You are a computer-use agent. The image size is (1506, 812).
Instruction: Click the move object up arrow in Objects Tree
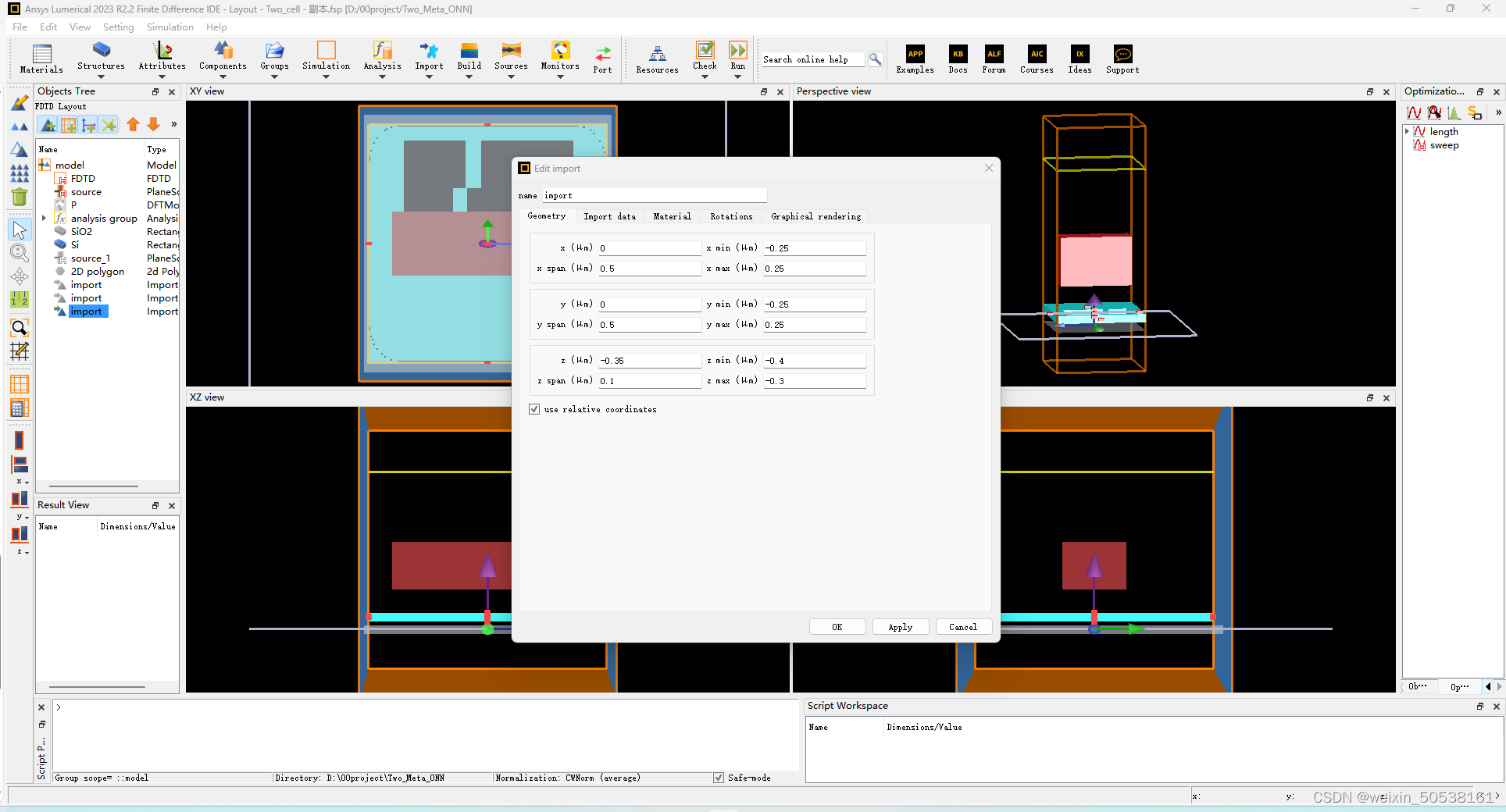(133, 124)
